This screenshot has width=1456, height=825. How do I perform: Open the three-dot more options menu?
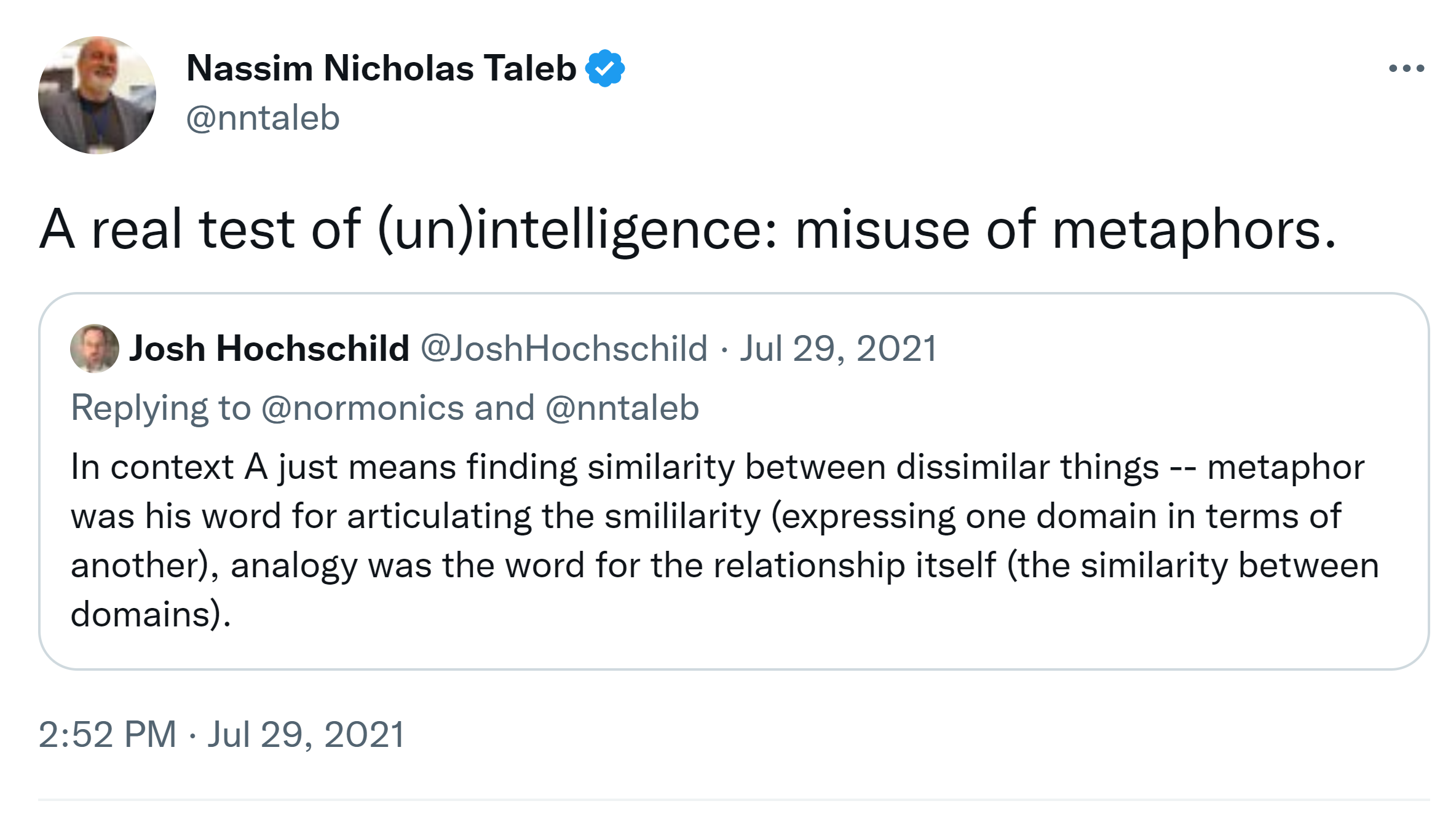(x=1406, y=68)
